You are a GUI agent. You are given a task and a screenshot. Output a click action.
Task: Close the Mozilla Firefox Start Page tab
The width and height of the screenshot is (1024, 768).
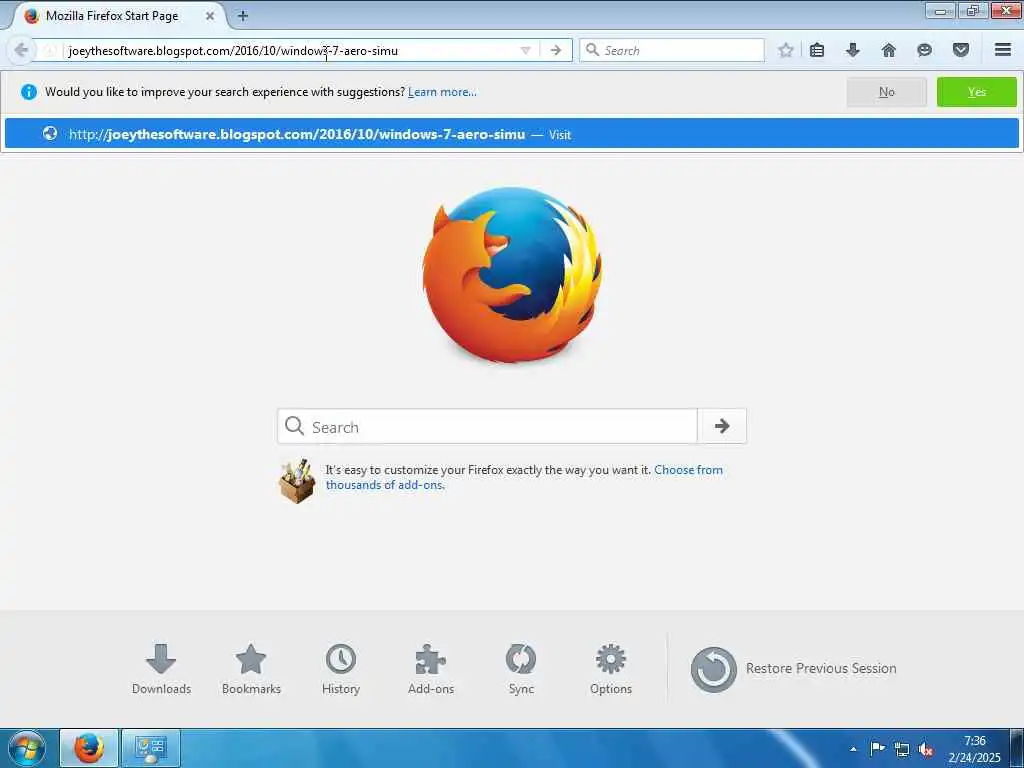[x=210, y=16]
